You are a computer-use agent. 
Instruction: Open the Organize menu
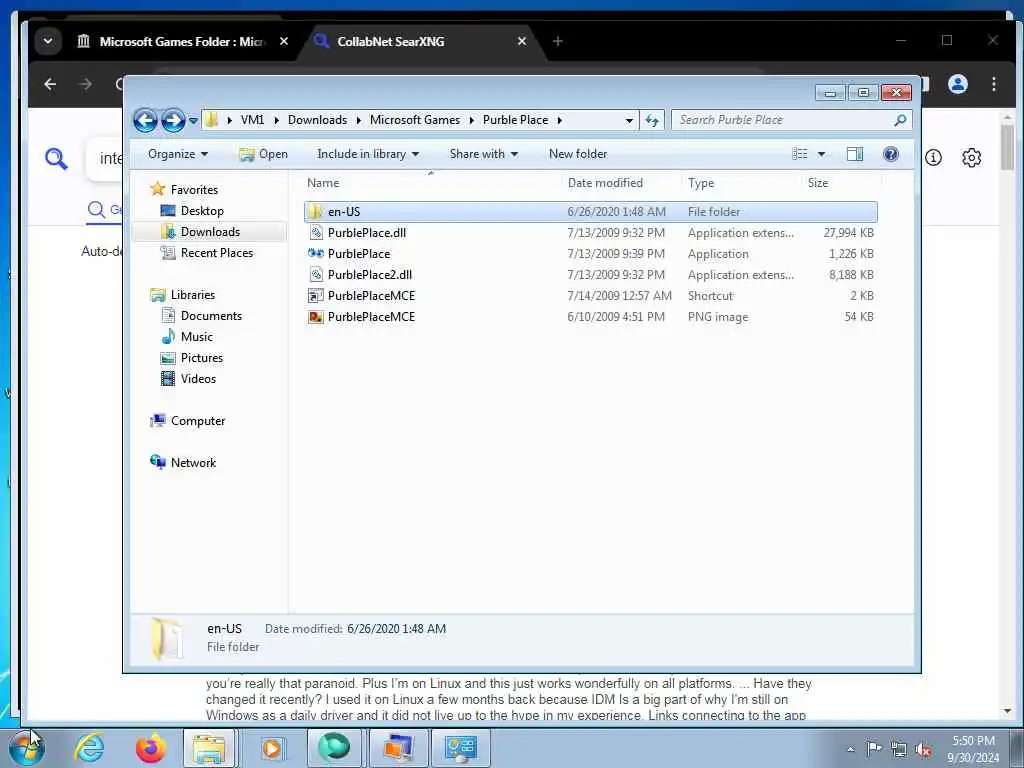click(x=178, y=154)
